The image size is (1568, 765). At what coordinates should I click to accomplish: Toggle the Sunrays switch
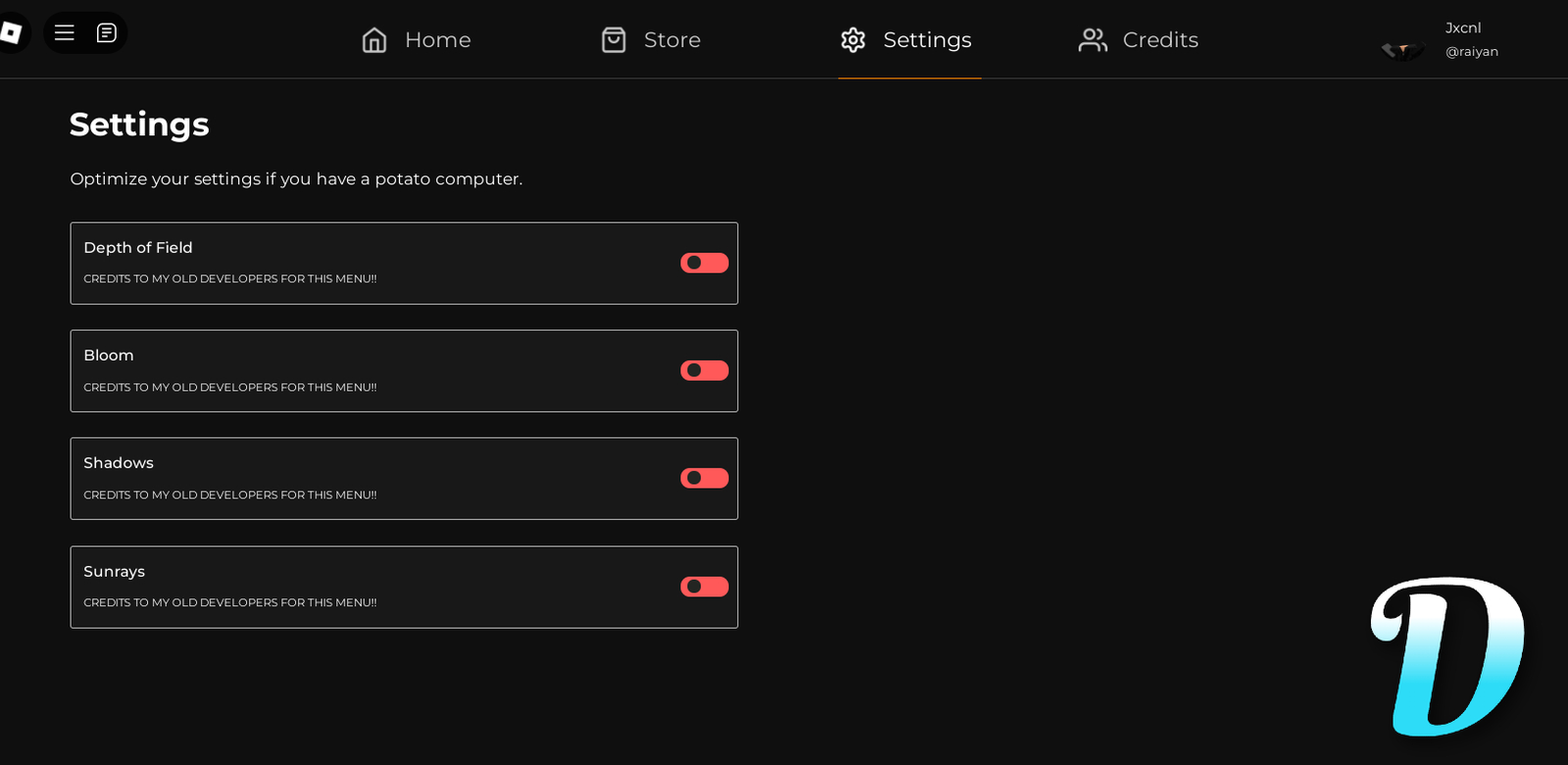705,587
